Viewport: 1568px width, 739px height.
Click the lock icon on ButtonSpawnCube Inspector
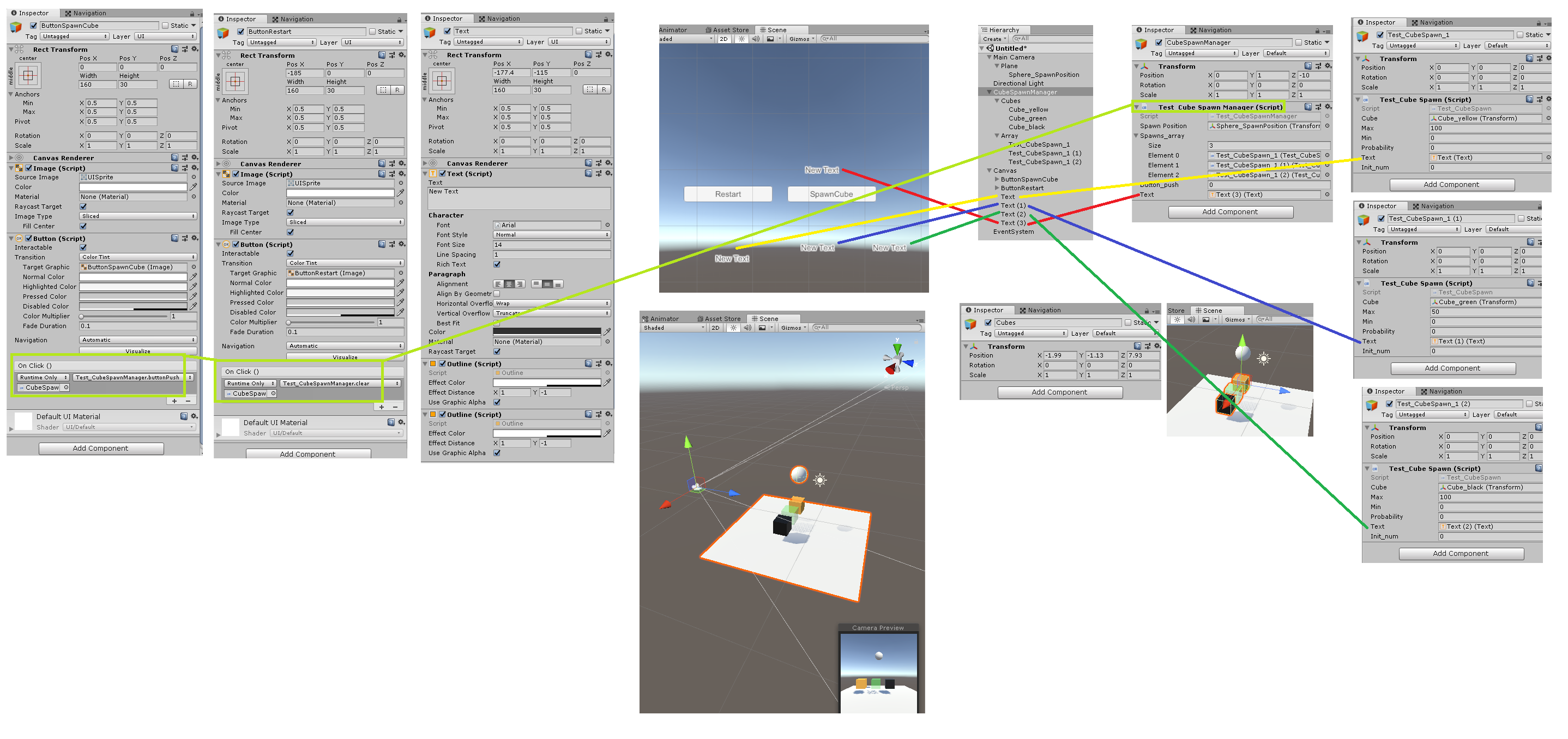pos(192,14)
